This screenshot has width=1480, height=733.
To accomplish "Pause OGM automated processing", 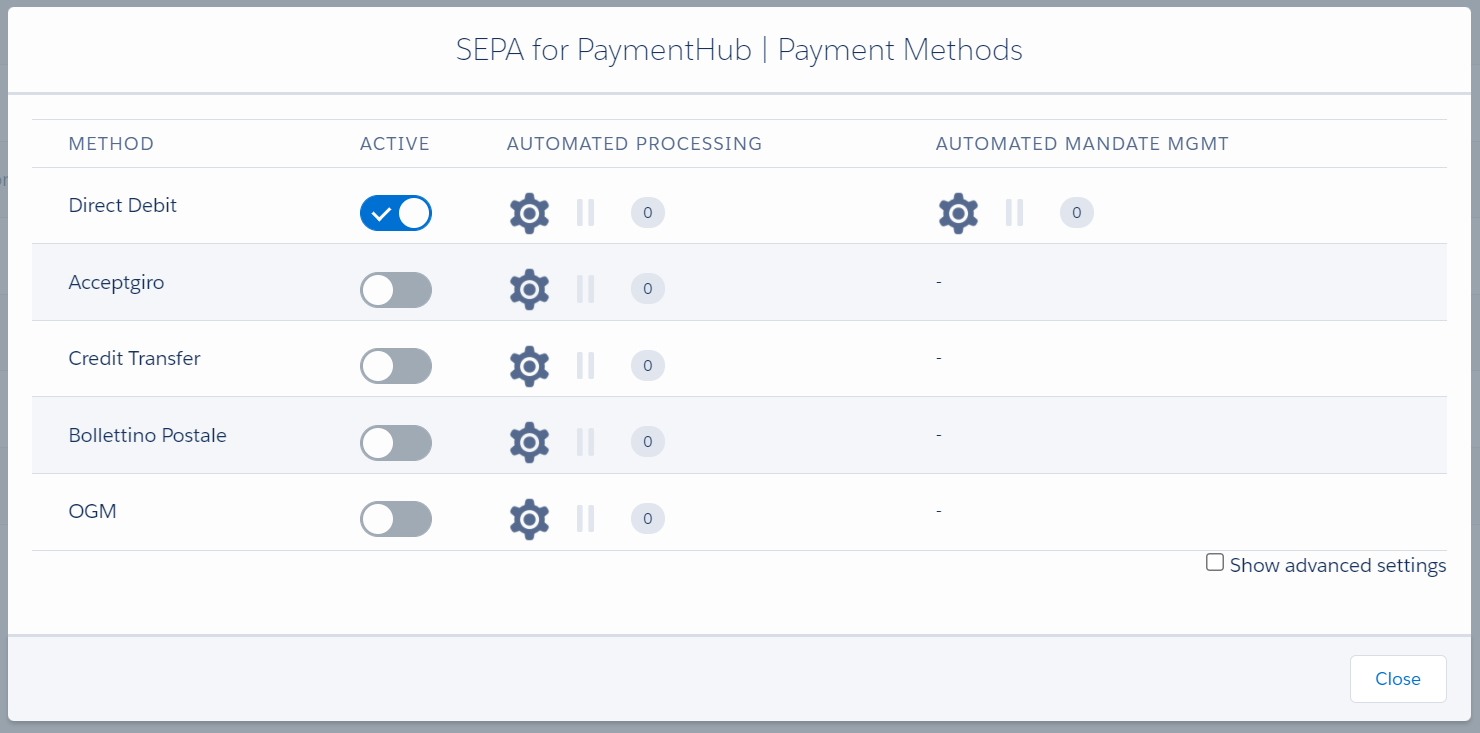I will click(x=585, y=518).
